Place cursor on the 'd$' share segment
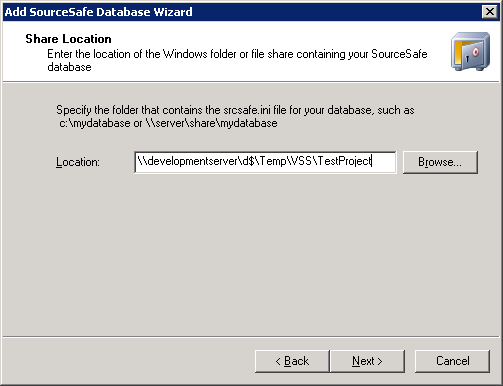The width and height of the screenshot is (503, 386). coord(248,161)
